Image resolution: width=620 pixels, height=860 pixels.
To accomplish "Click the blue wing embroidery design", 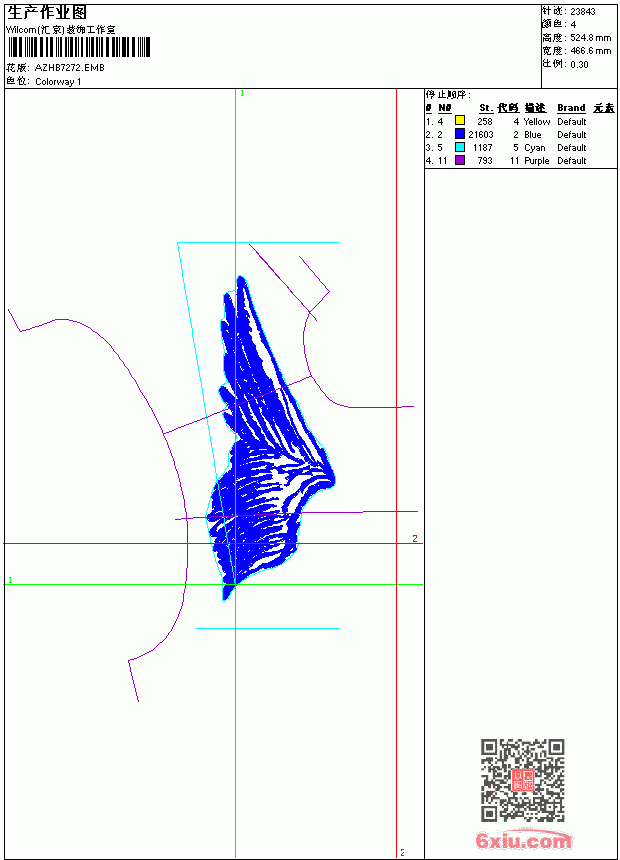I will coord(270,438).
